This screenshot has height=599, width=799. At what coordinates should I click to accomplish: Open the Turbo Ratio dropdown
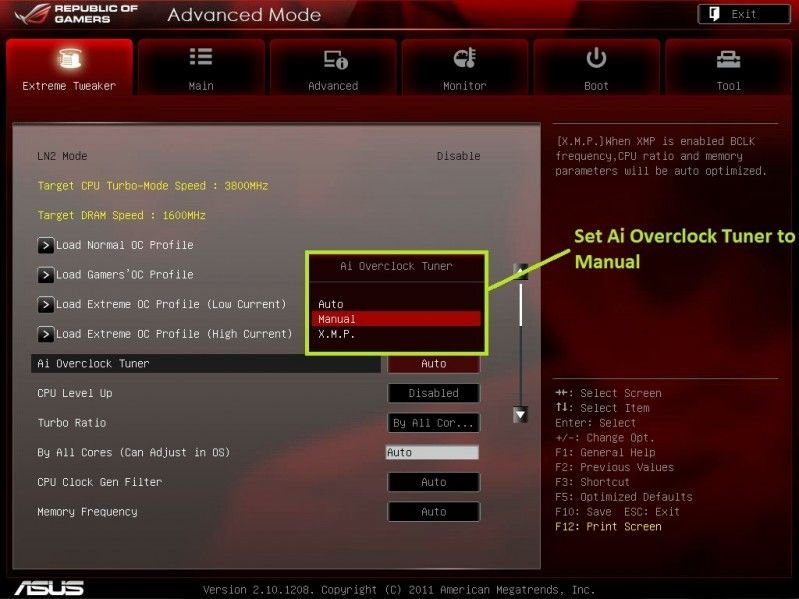(x=434, y=423)
